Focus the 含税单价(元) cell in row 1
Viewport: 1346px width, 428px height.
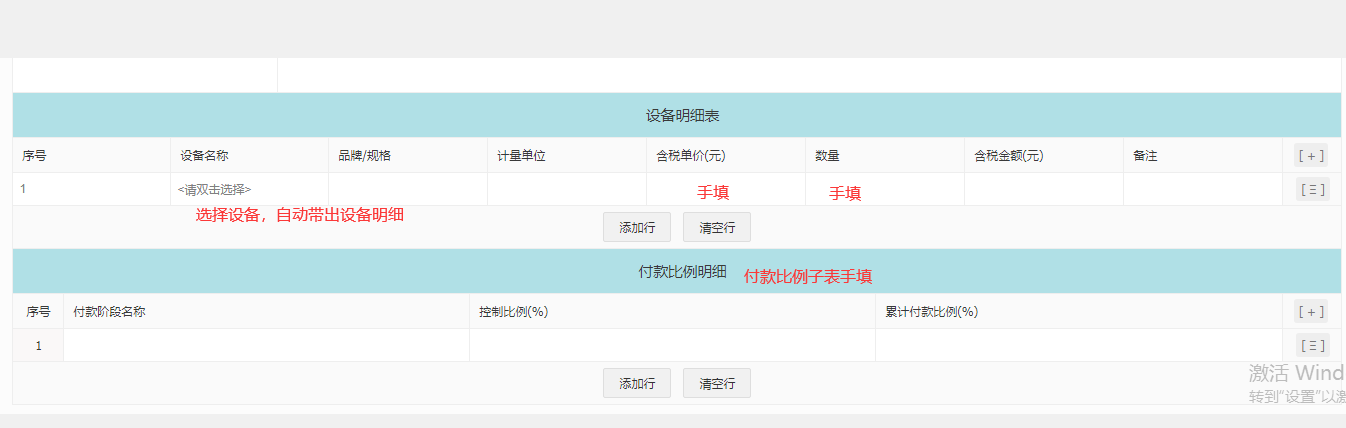[726, 189]
